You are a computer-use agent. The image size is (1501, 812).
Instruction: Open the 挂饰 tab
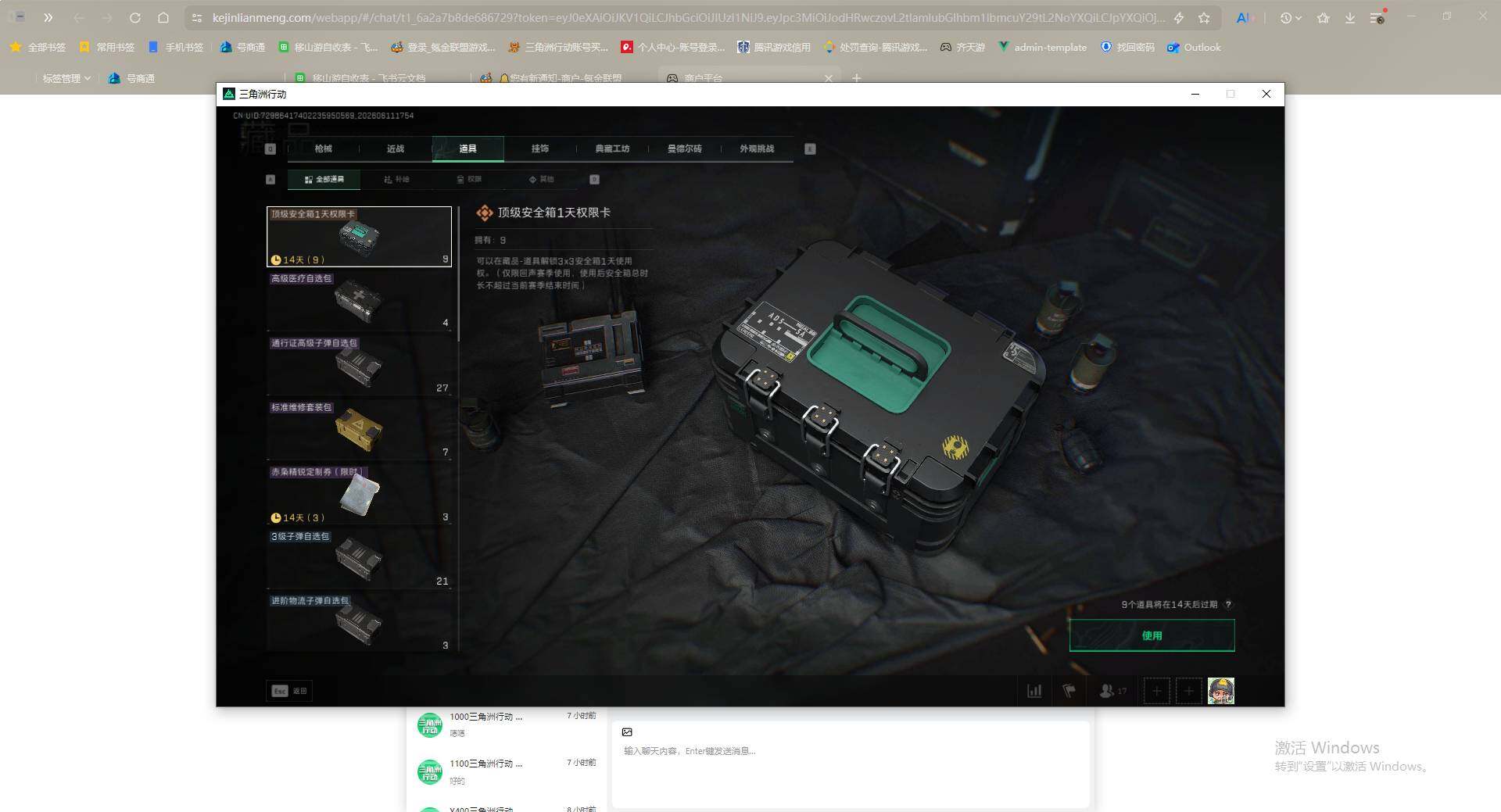540,148
